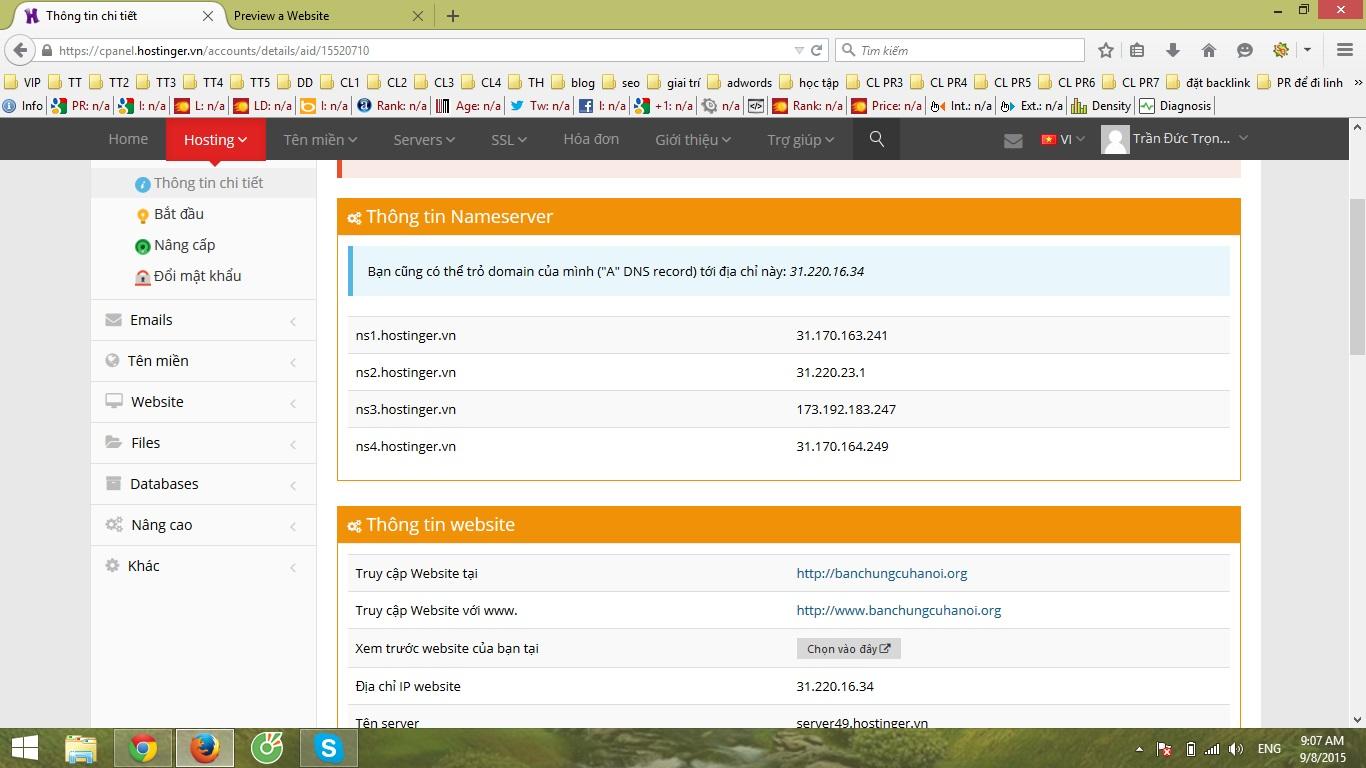Expand the Website sidebar section
Viewport: 1366px width, 768px height.
pyautogui.click(x=203, y=402)
